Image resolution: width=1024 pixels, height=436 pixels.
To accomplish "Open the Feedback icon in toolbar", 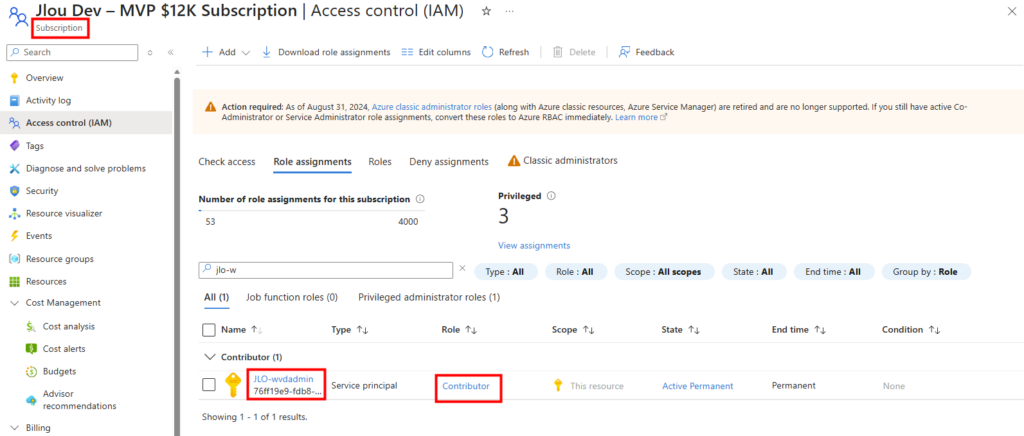I will (624, 52).
